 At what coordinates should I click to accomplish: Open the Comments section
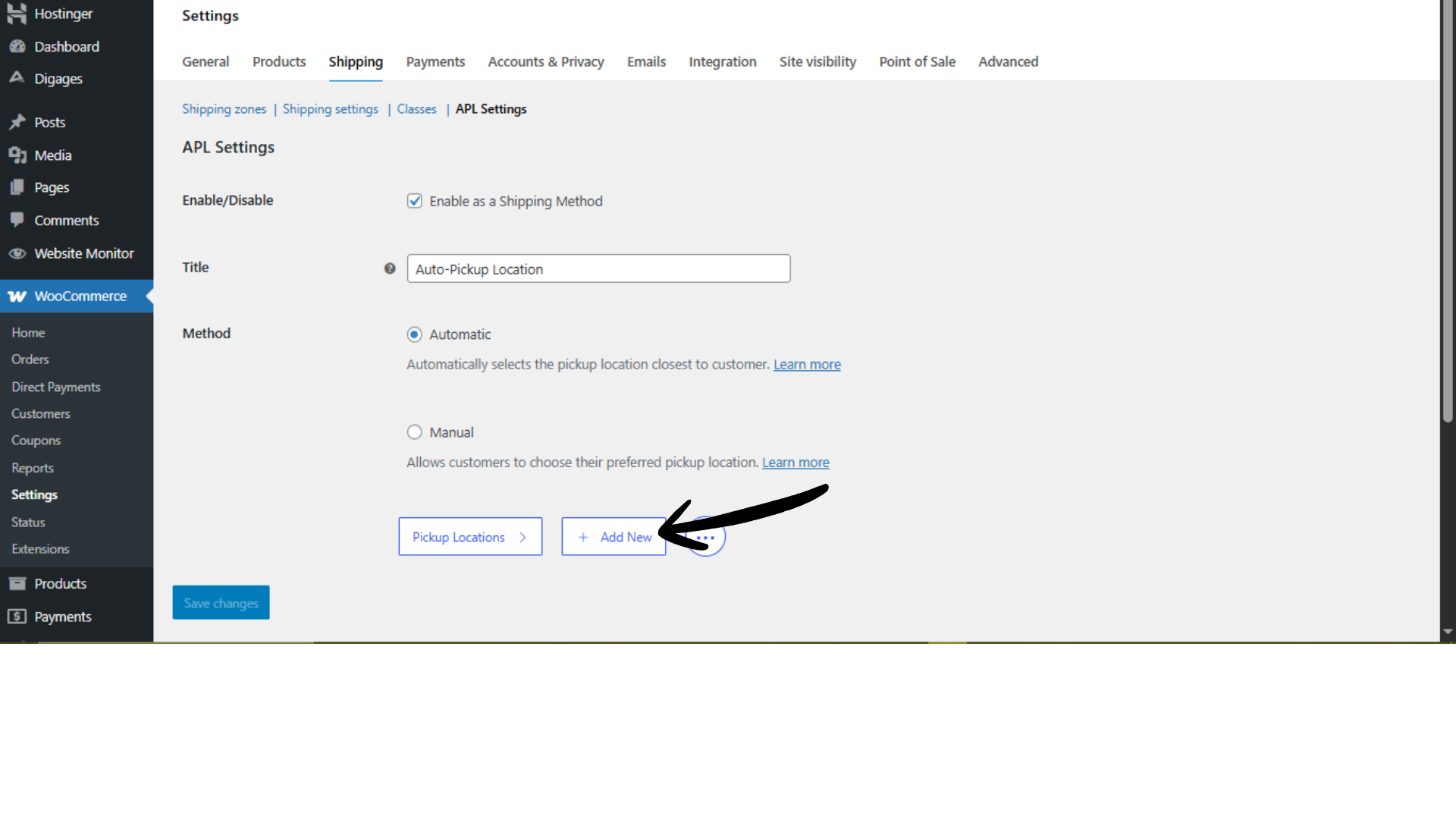coord(67,220)
